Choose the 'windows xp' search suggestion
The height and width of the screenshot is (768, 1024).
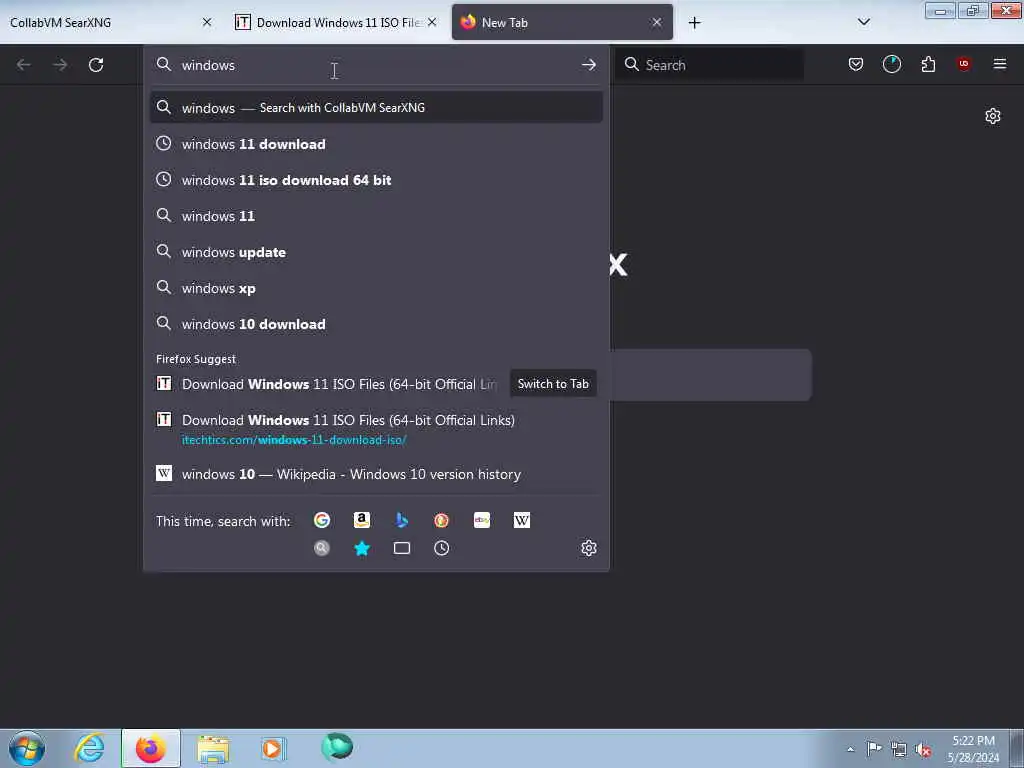pyautogui.click(x=376, y=288)
